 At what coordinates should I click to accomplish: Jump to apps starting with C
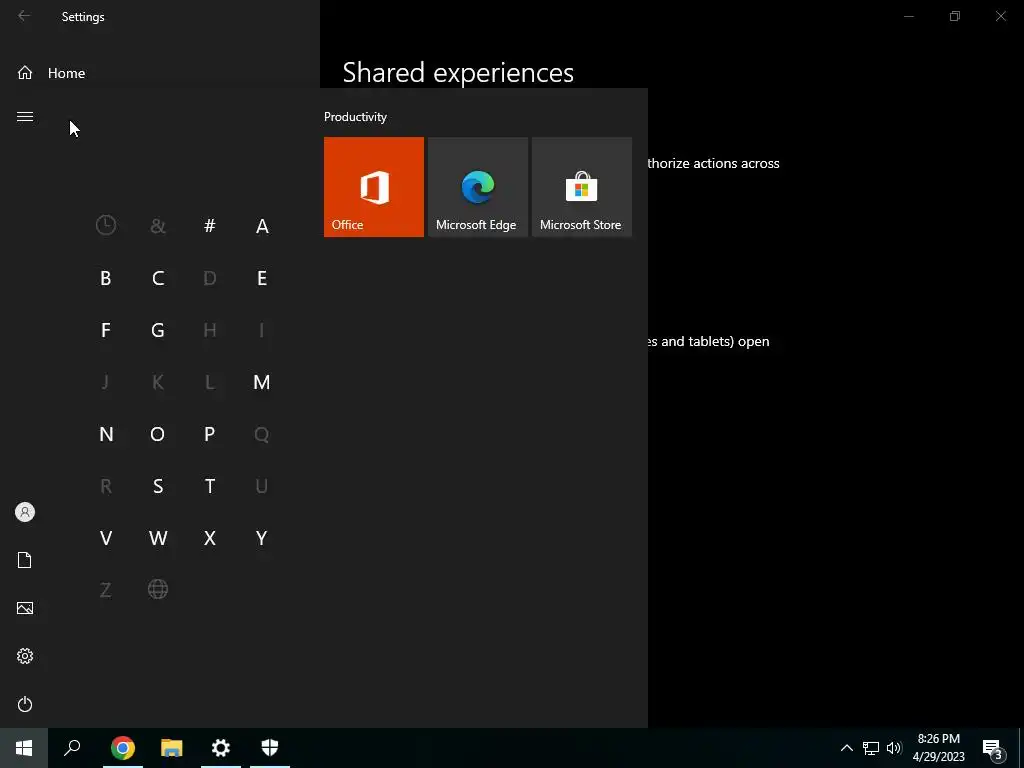click(158, 278)
